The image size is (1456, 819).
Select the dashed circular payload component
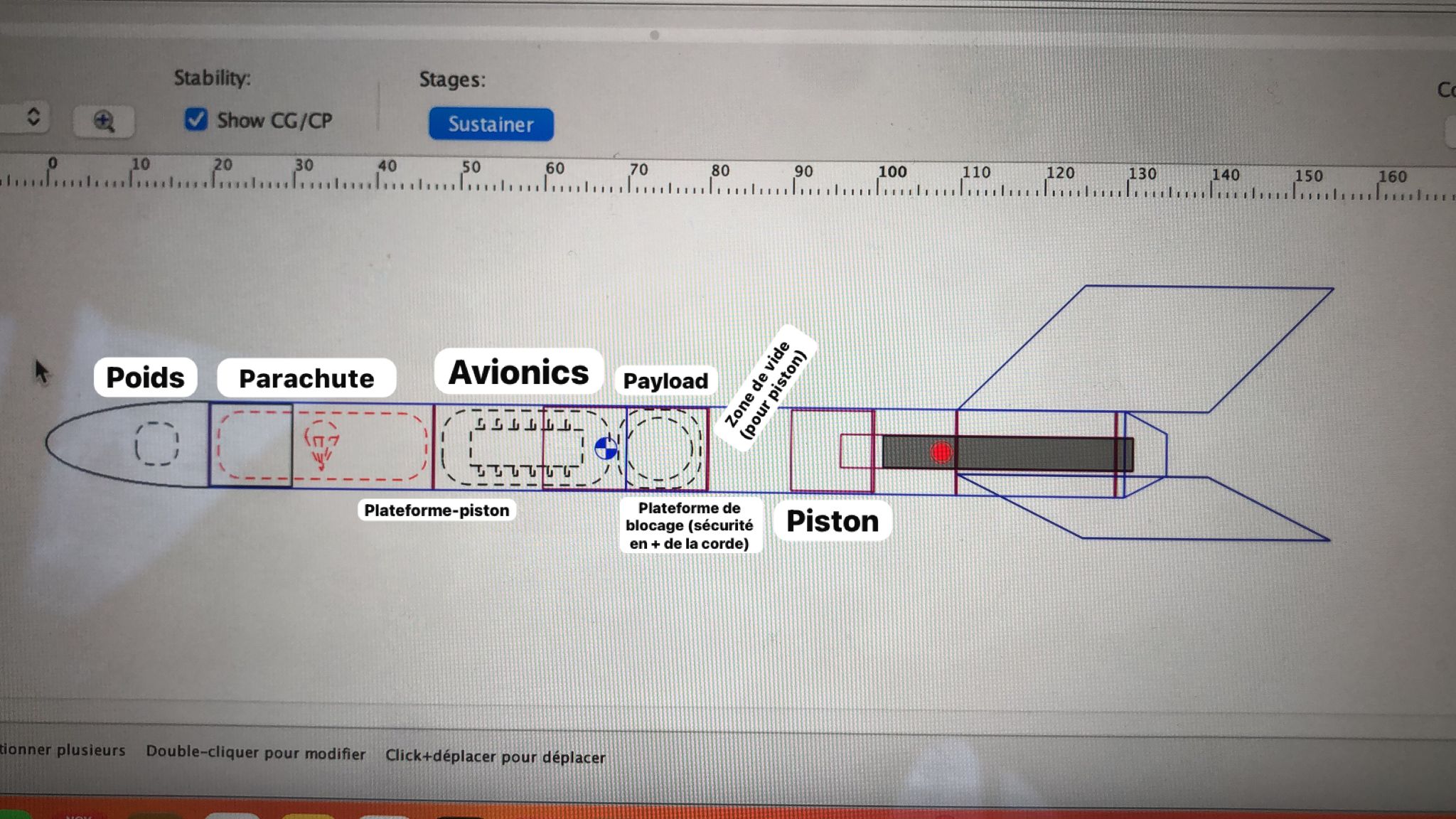[661, 449]
